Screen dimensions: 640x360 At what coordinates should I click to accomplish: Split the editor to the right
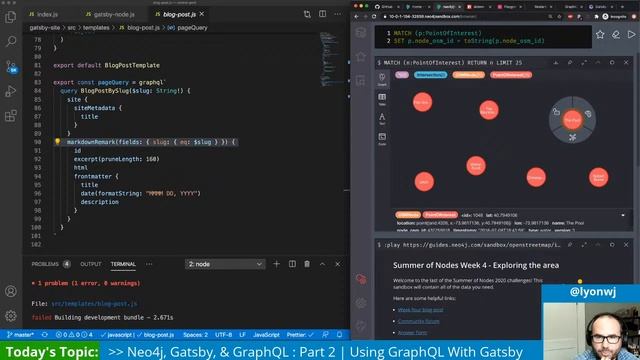322,14
